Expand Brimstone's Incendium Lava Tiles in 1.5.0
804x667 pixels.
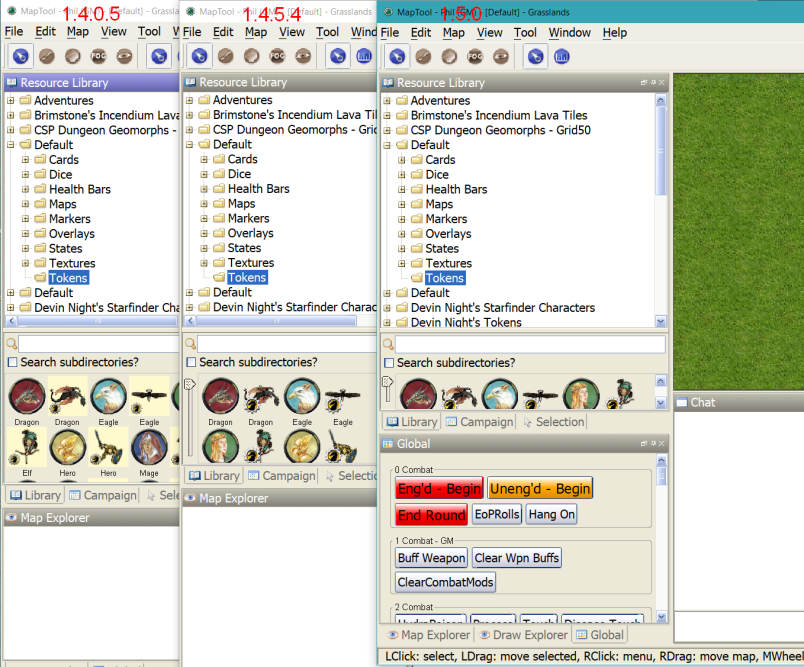point(387,115)
